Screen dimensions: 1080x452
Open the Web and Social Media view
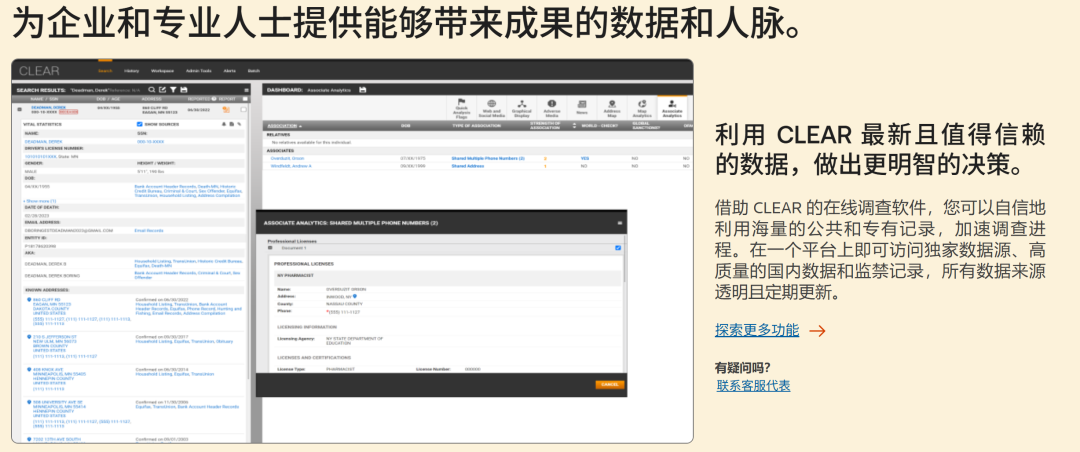pyautogui.click(x=491, y=108)
